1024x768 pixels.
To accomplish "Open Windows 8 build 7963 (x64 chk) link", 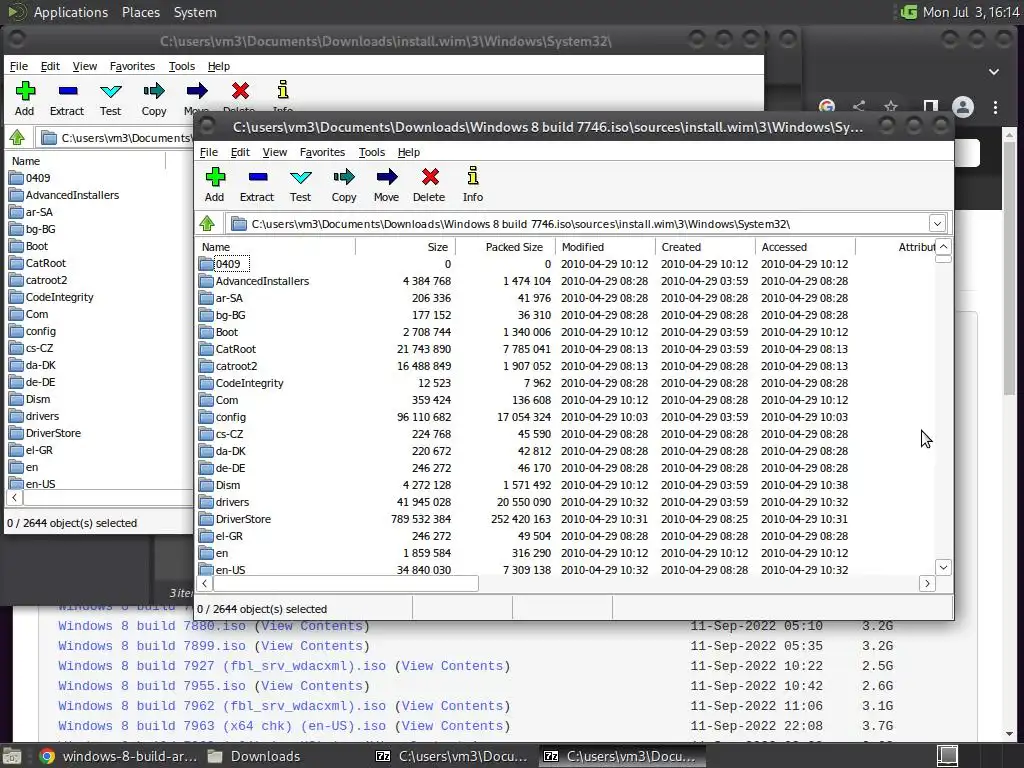I will tap(222, 726).
